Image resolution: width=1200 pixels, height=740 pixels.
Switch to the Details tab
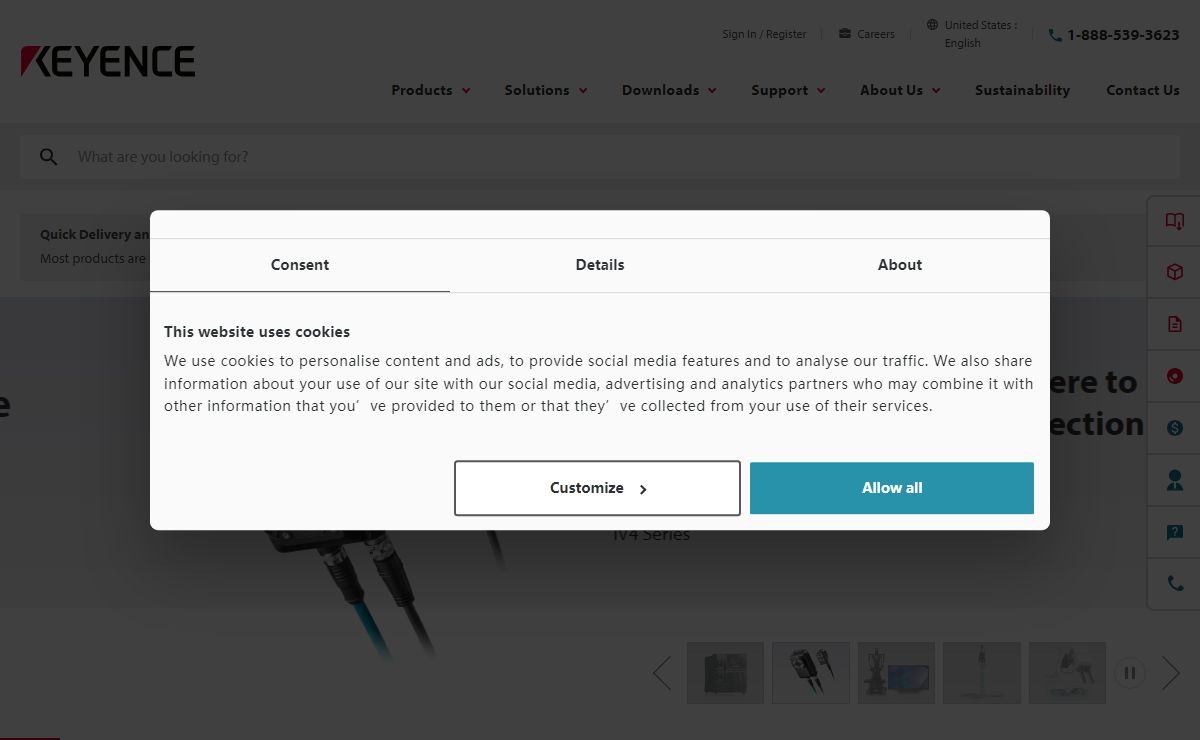click(600, 265)
